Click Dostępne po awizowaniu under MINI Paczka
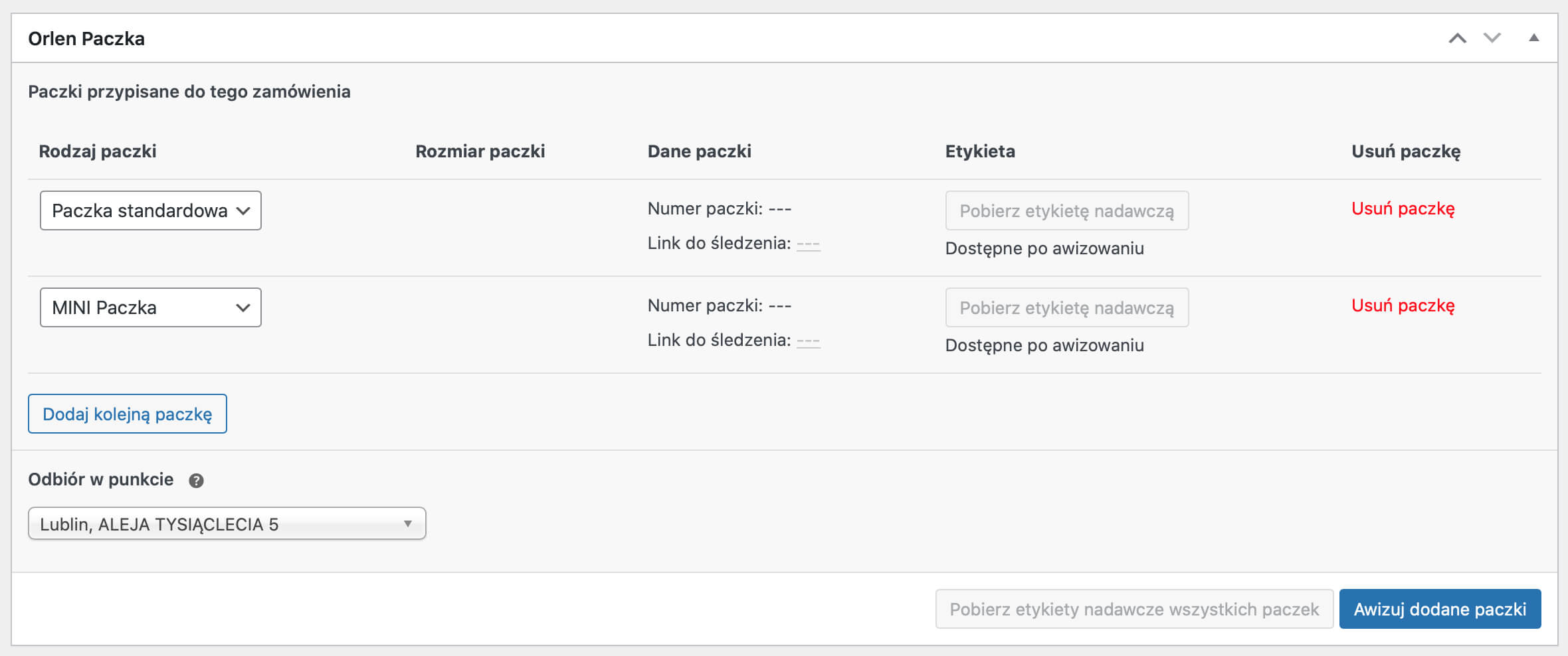 [1044, 345]
